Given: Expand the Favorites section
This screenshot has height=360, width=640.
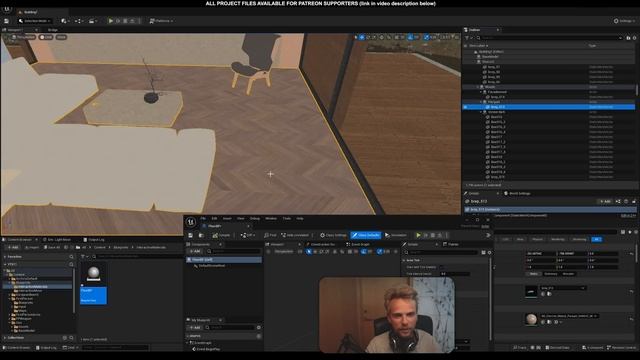Looking at the screenshot, I should (5, 257).
